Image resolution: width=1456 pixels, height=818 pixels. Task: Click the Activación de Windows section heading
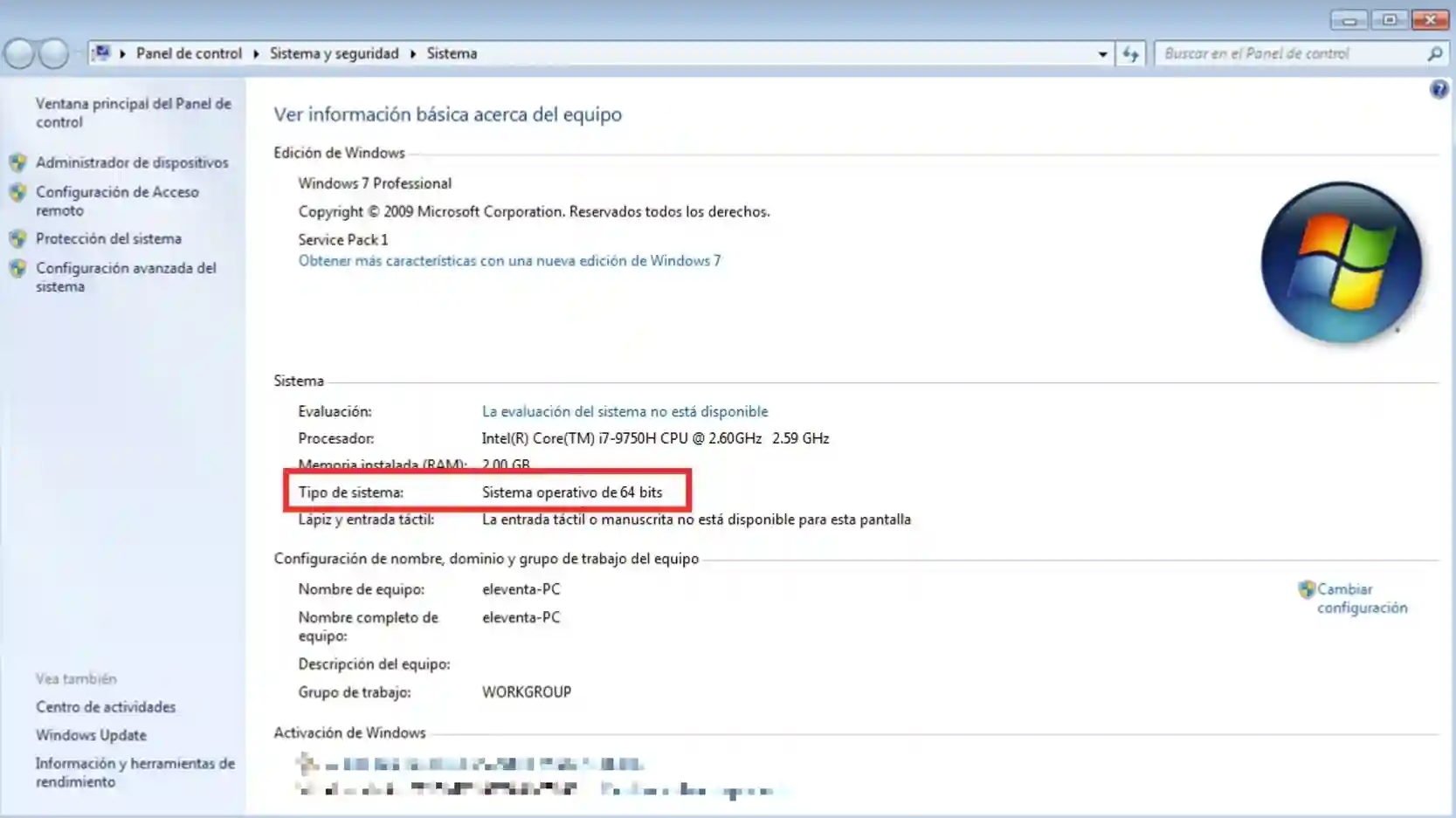[x=349, y=733]
